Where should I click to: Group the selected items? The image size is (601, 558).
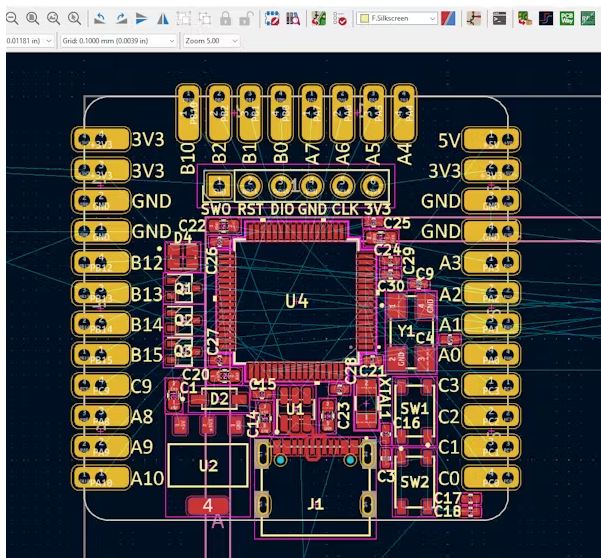point(184,18)
